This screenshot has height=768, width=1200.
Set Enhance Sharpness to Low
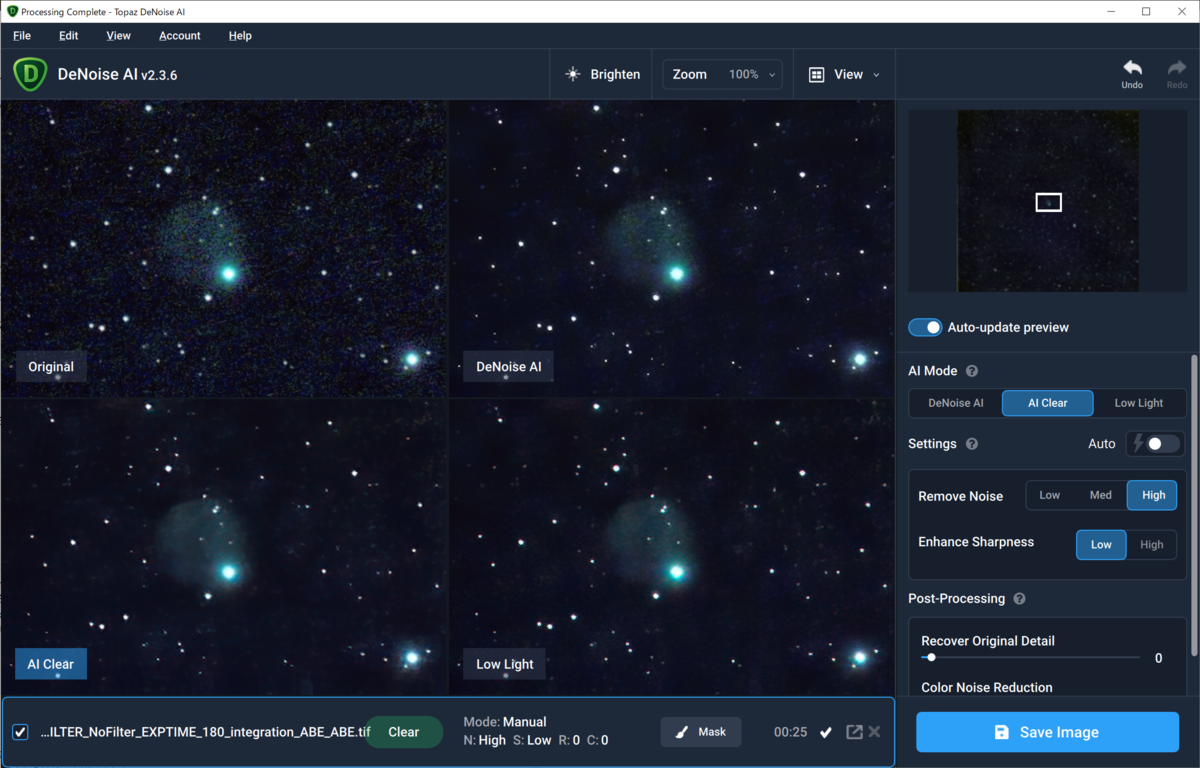[1101, 545]
